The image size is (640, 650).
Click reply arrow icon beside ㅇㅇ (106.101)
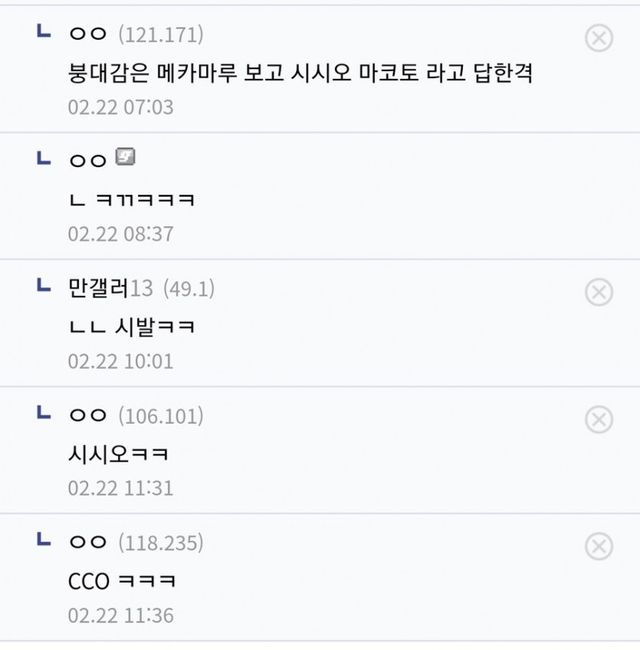coord(43,413)
